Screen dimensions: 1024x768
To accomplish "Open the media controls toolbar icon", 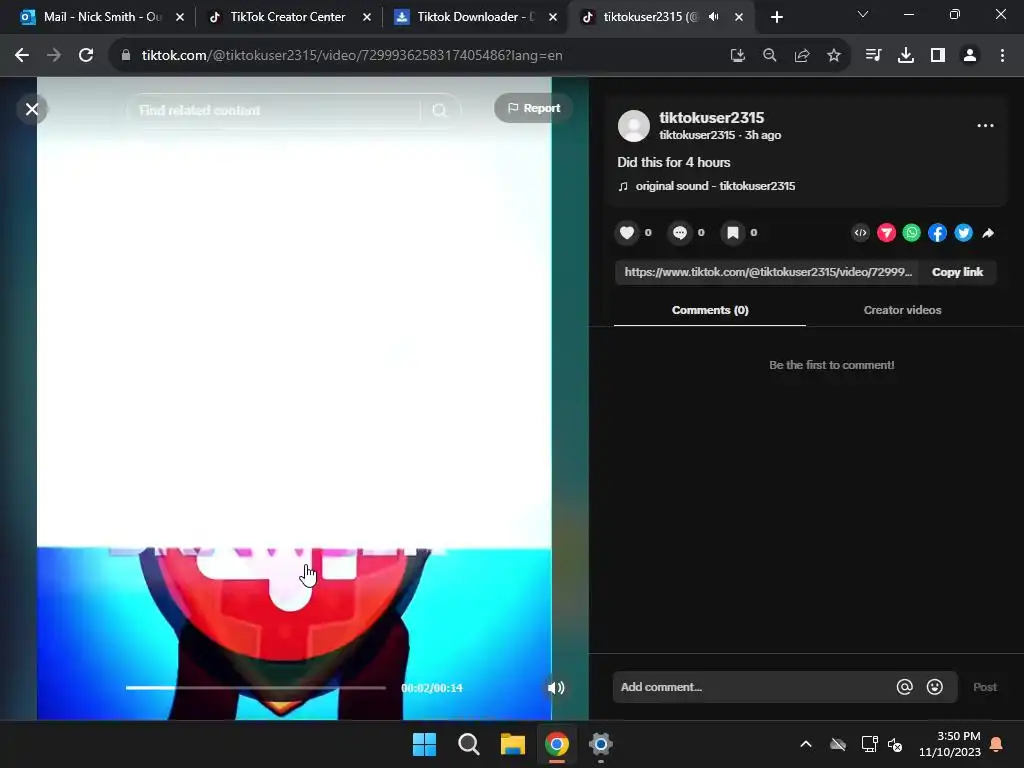I will pos(873,56).
